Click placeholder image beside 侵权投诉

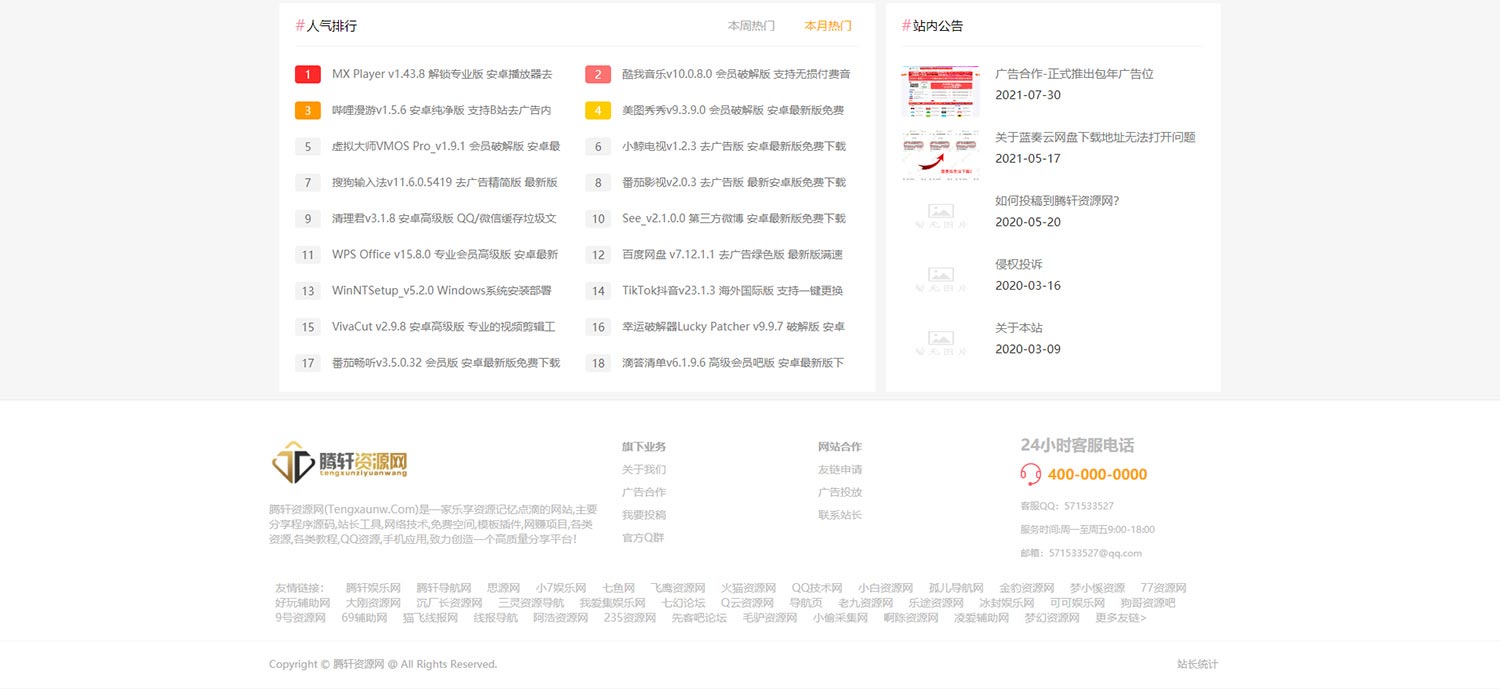pos(940,281)
